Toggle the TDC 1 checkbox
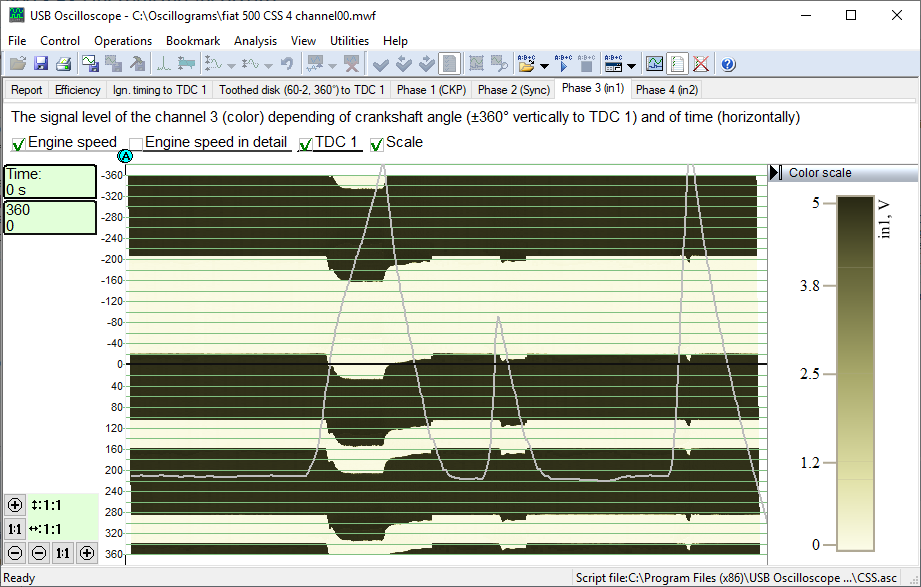This screenshot has width=921, height=587. click(x=304, y=142)
